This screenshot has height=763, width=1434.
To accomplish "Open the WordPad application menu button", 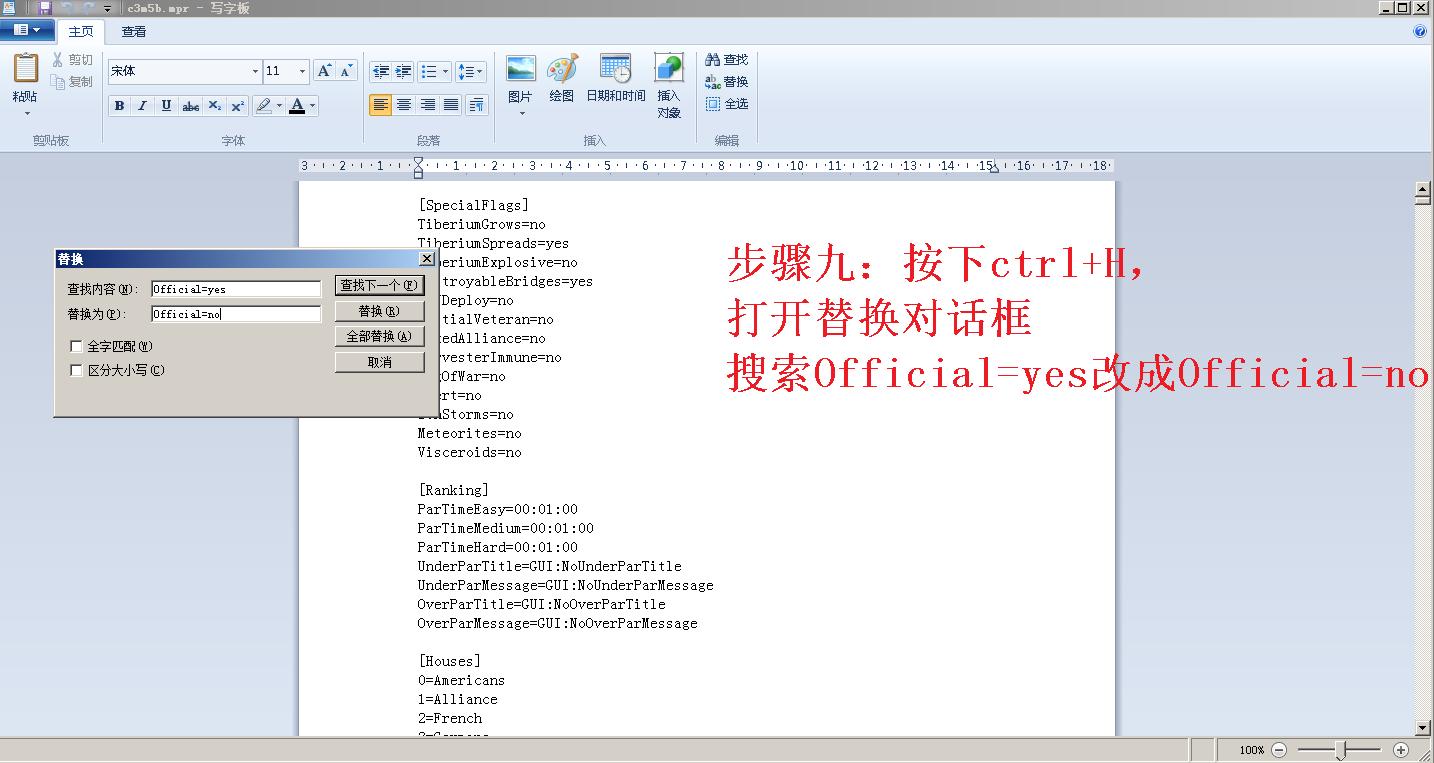I will click(x=27, y=31).
